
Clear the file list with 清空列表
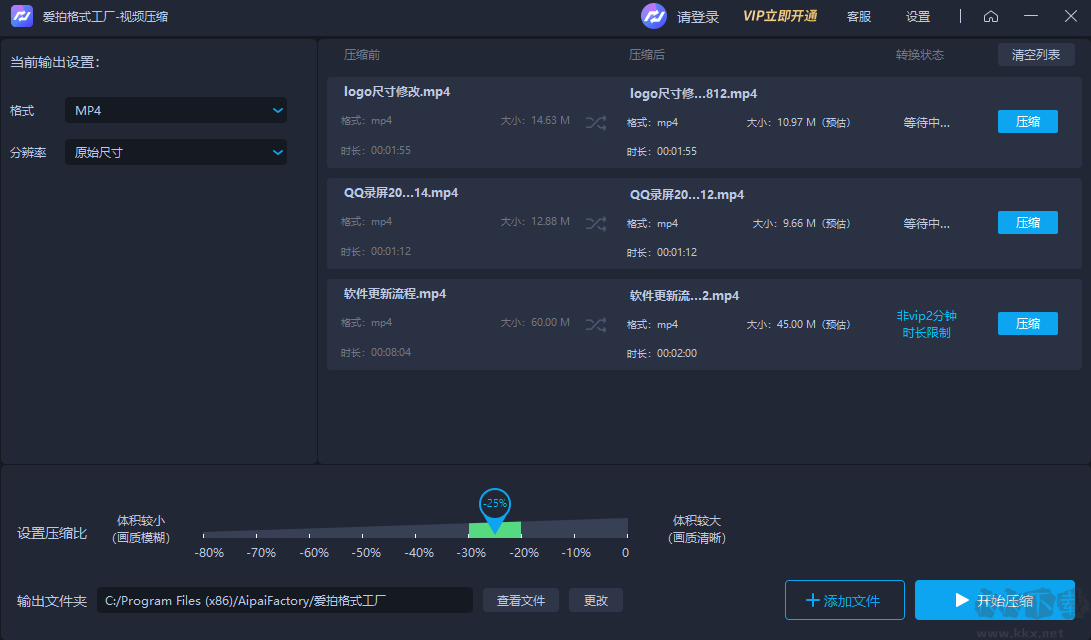point(1036,55)
